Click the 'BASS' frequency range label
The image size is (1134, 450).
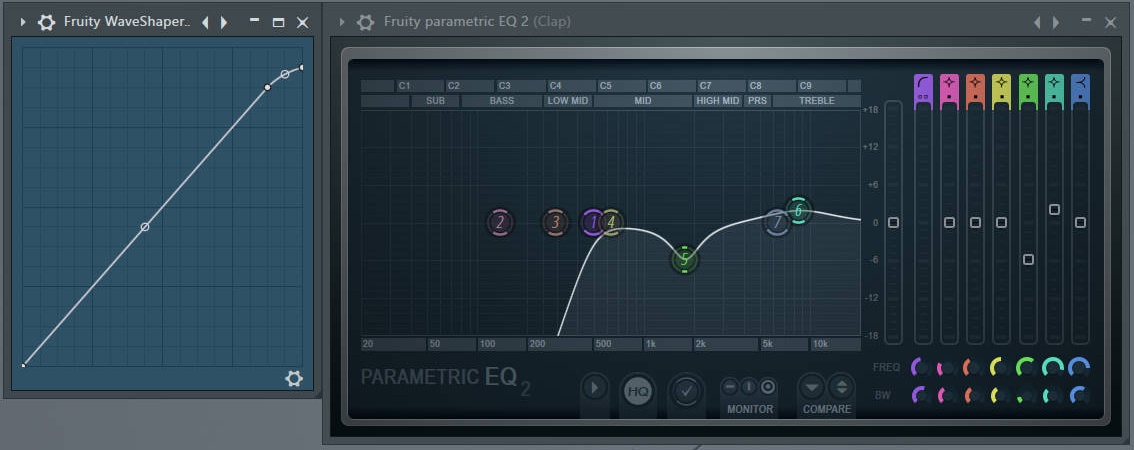click(502, 101)
